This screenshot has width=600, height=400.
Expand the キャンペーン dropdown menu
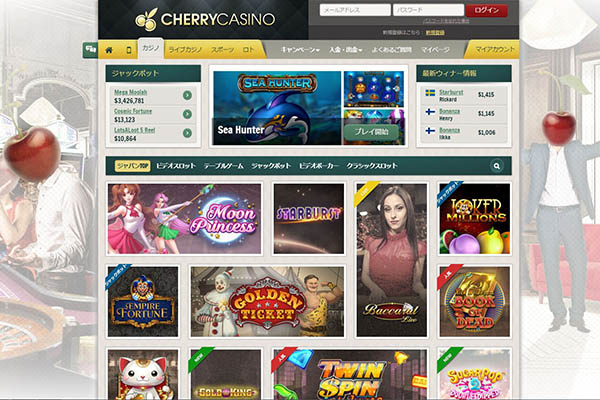pyautogui.click(x=300, y=50)
